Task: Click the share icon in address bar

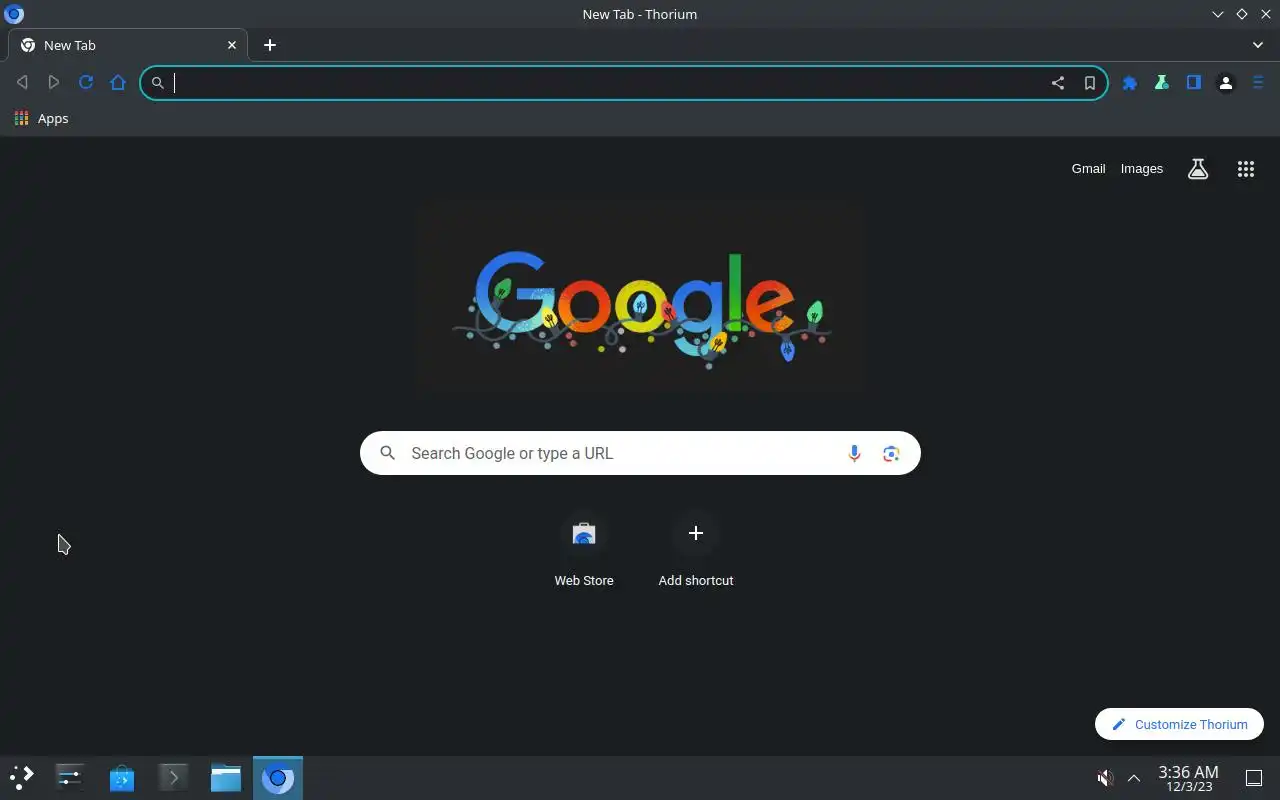Action: tap(1058, 83)
